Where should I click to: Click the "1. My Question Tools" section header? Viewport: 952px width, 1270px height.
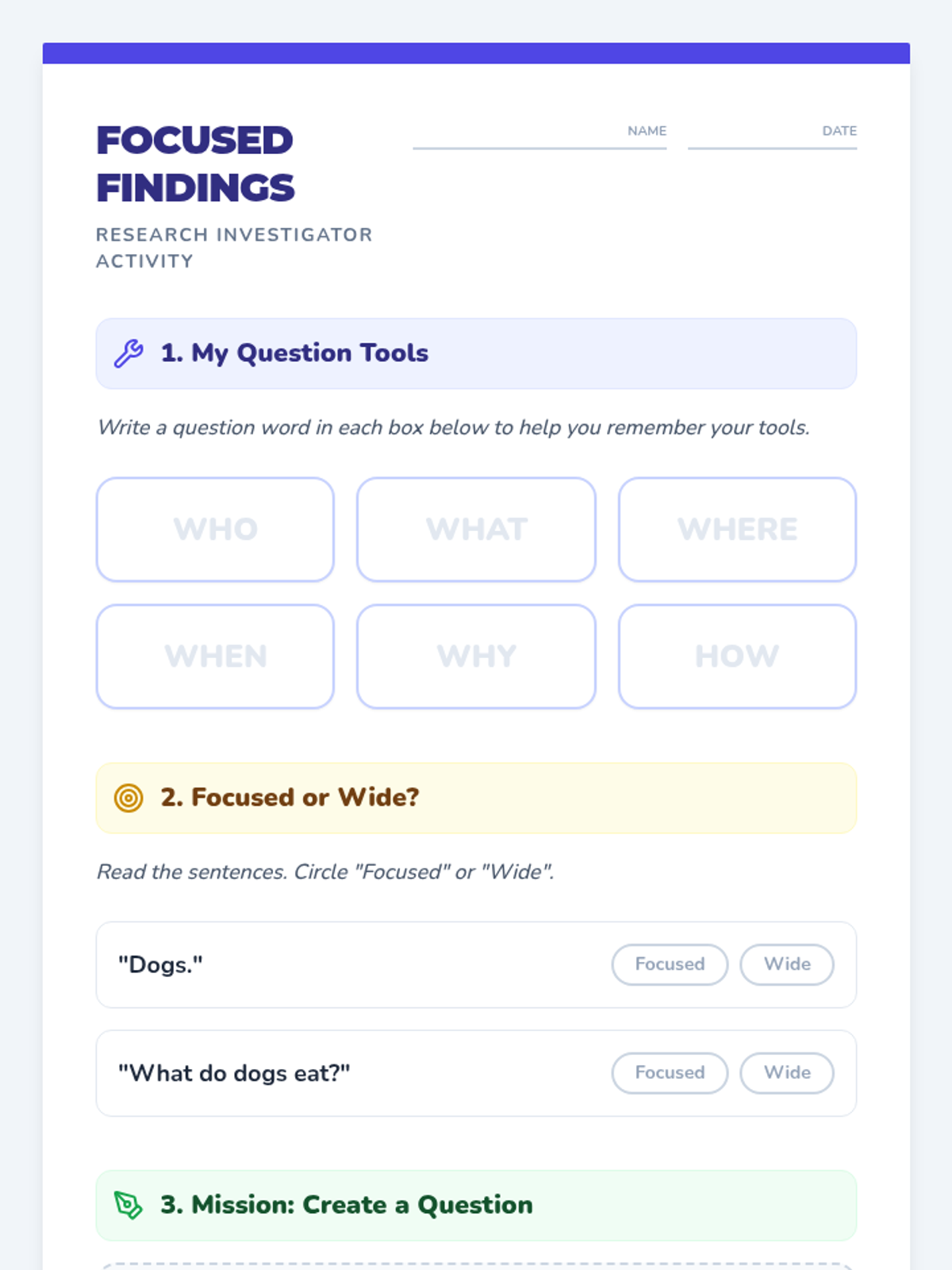click(x=476, y=353)
